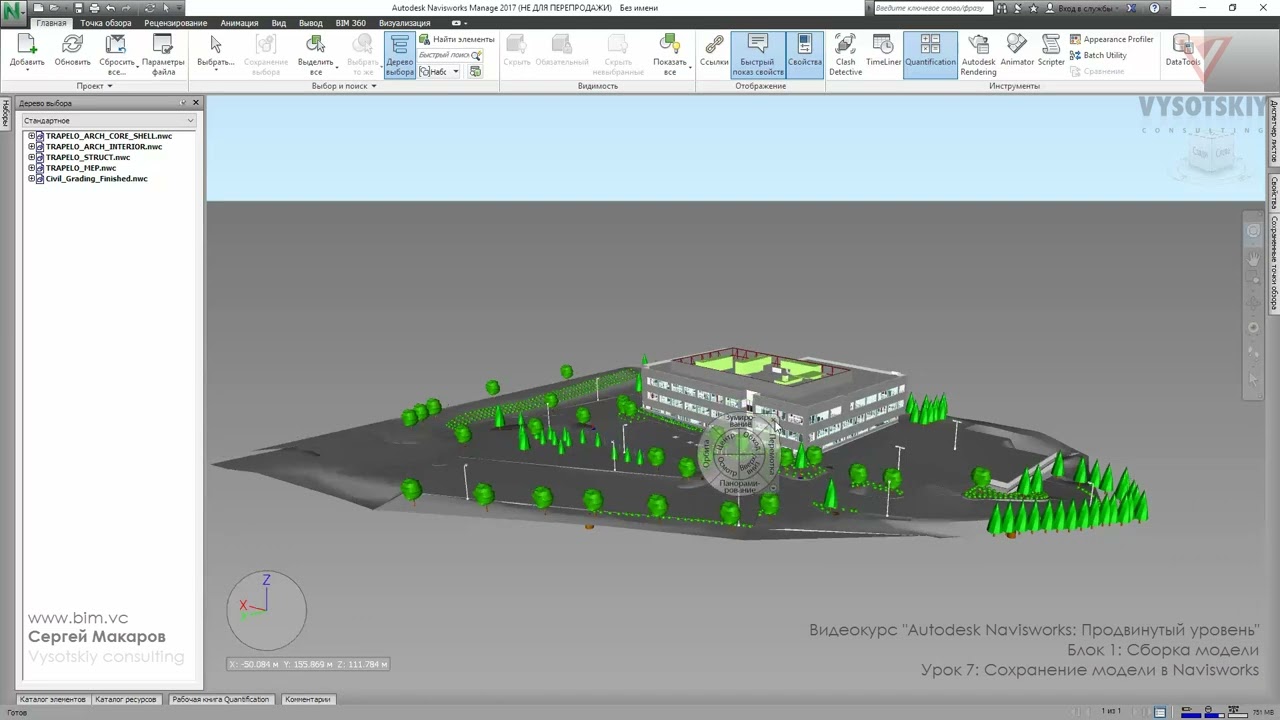
Task: Click the Обновить refresh icon
Action: pyautogui.click(x=72, y=45)
